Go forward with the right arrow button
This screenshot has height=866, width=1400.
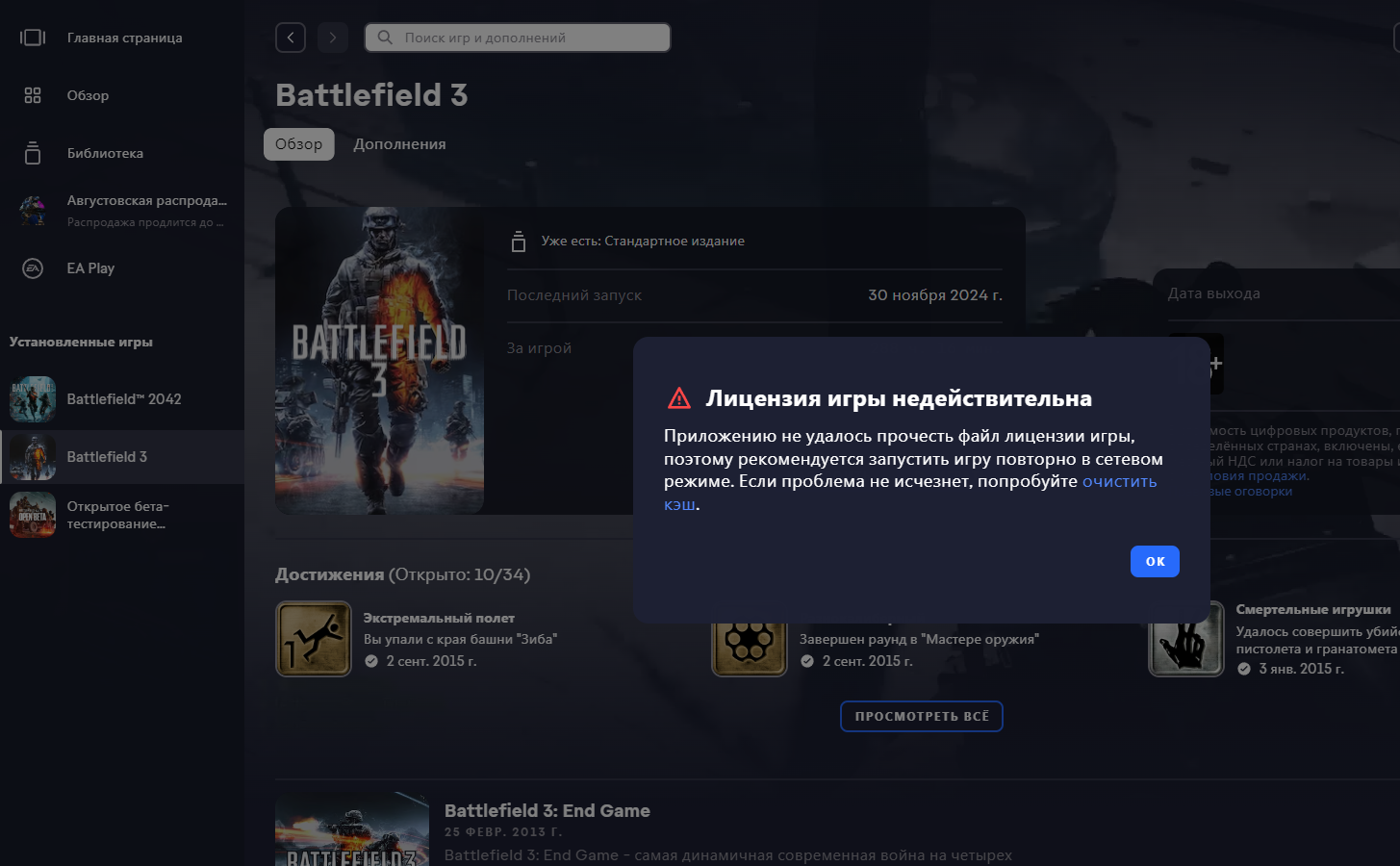(x=333, y=38)
